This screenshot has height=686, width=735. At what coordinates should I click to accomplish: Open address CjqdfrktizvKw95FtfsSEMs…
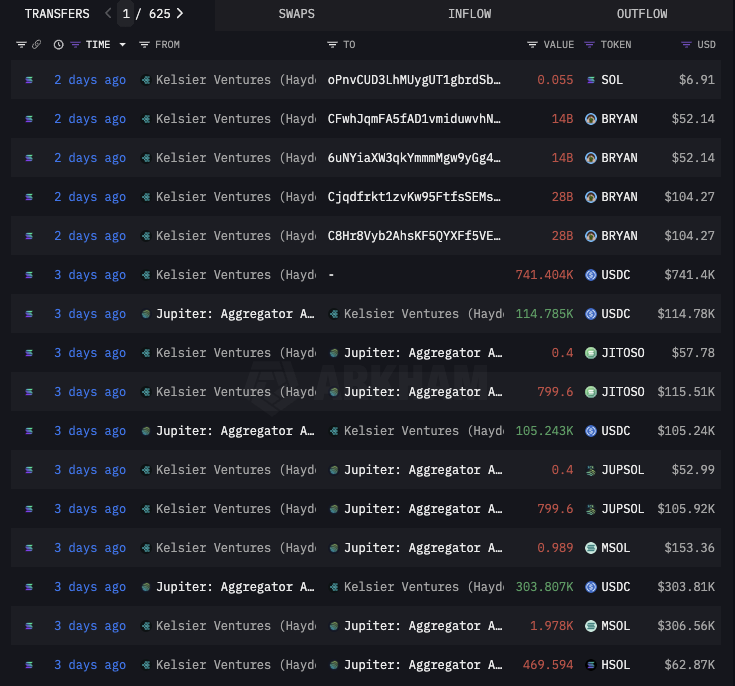coord(414,196)
